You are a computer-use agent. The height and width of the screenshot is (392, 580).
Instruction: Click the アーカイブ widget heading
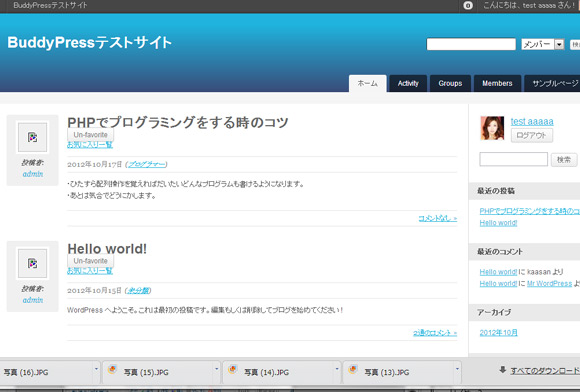coord(494,312)
